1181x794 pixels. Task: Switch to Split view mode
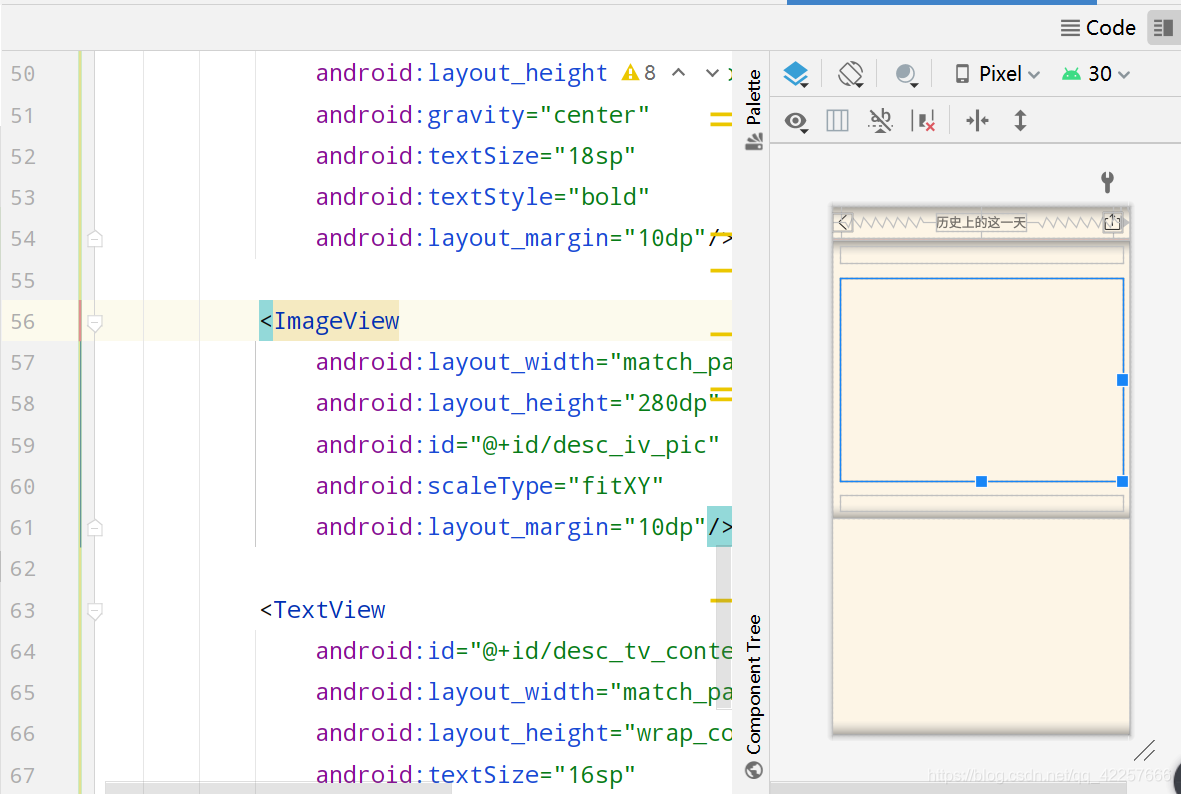click(x=1162, y=28)
